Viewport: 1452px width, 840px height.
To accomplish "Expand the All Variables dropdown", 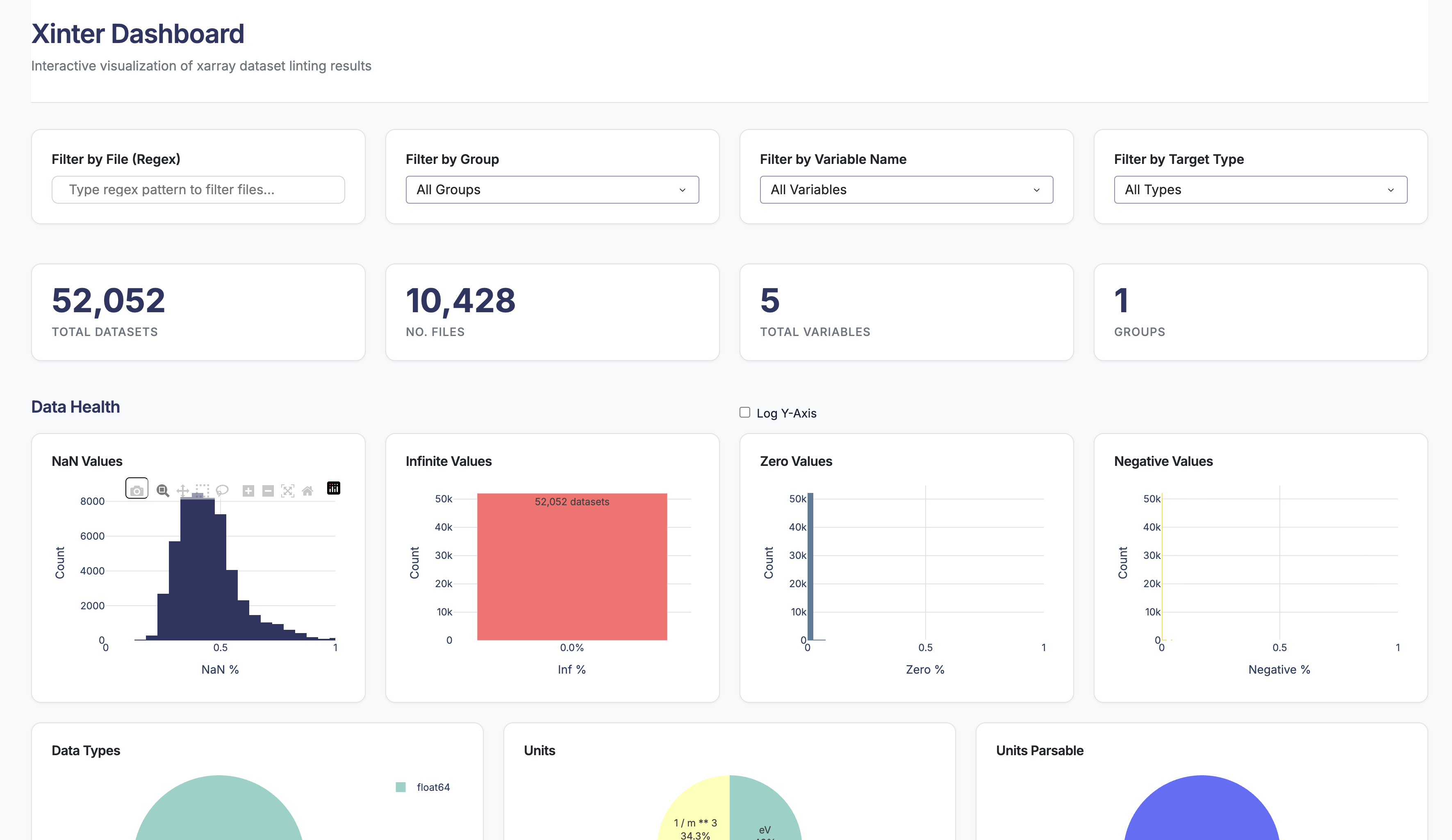I will coord(906,190).
